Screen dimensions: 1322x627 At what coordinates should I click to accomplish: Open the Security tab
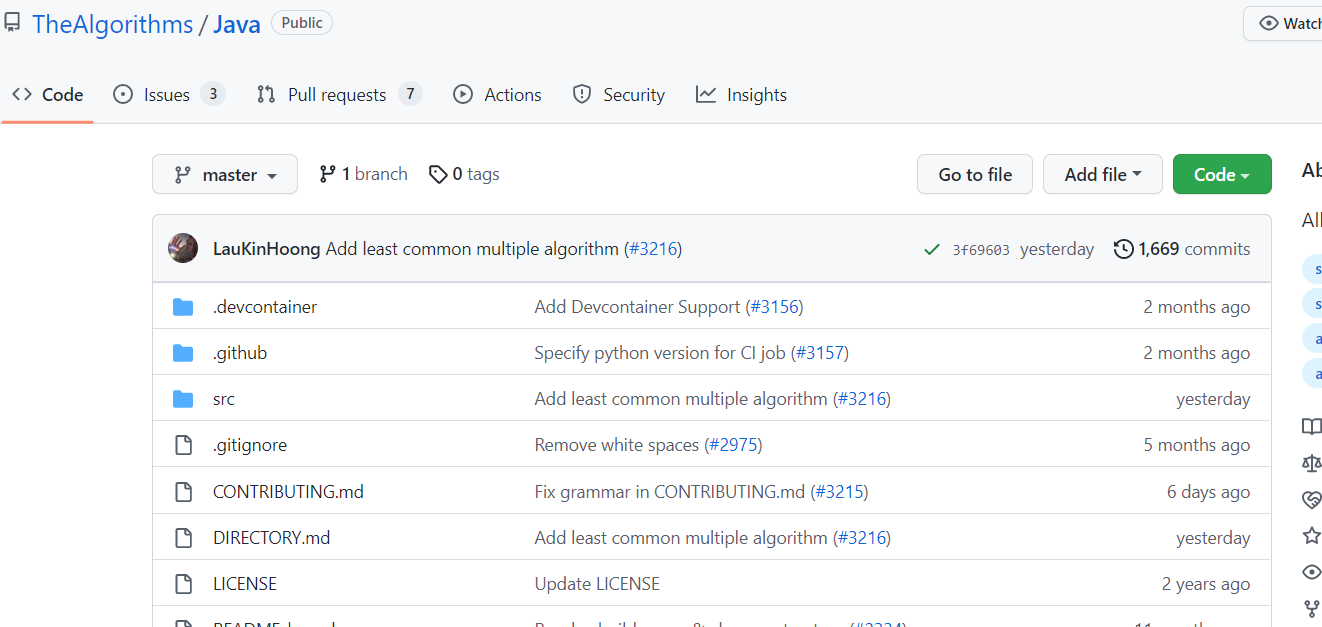tap(618, 95)
